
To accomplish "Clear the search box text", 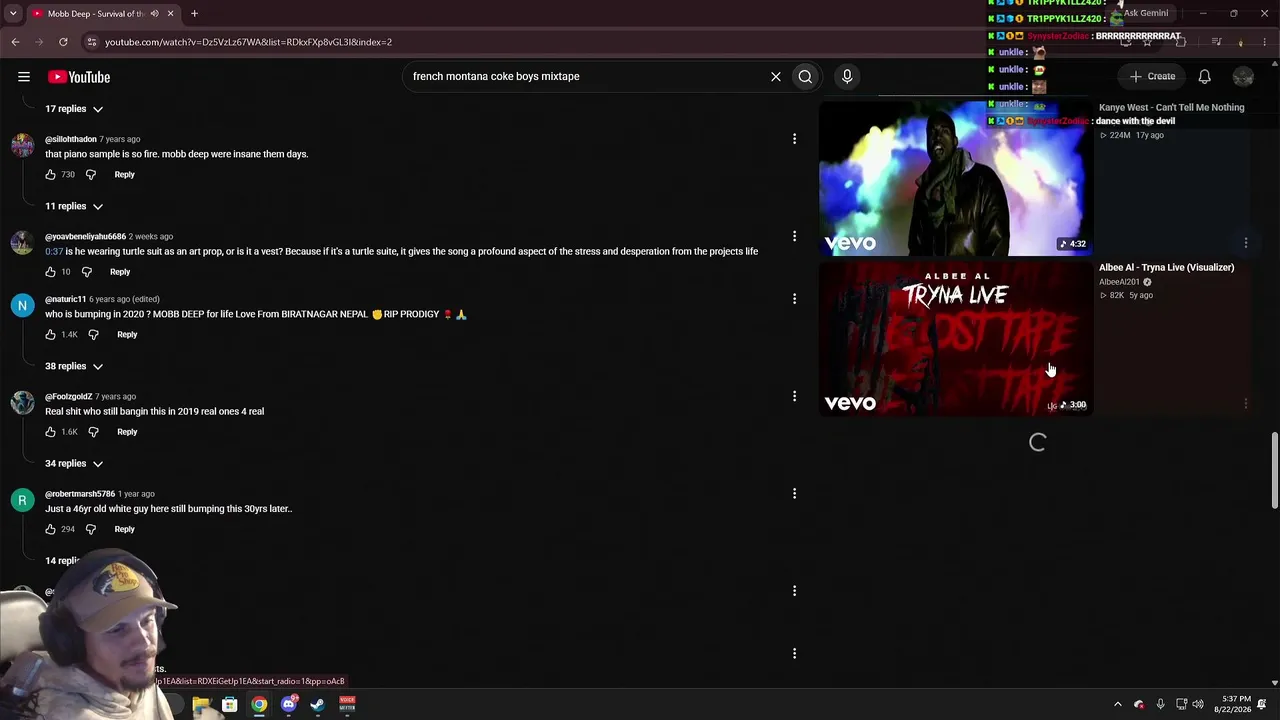I will click(x=775, y=76).
